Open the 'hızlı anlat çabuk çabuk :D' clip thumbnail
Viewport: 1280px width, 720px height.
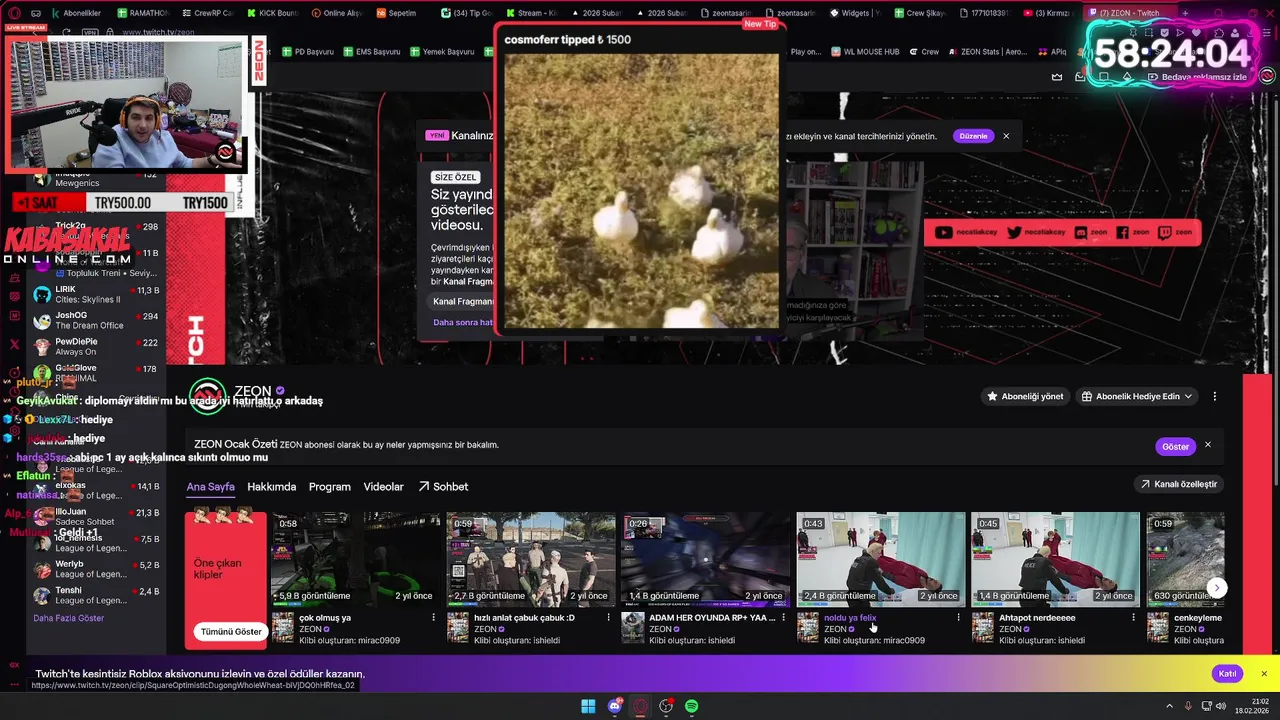point(530,559)
